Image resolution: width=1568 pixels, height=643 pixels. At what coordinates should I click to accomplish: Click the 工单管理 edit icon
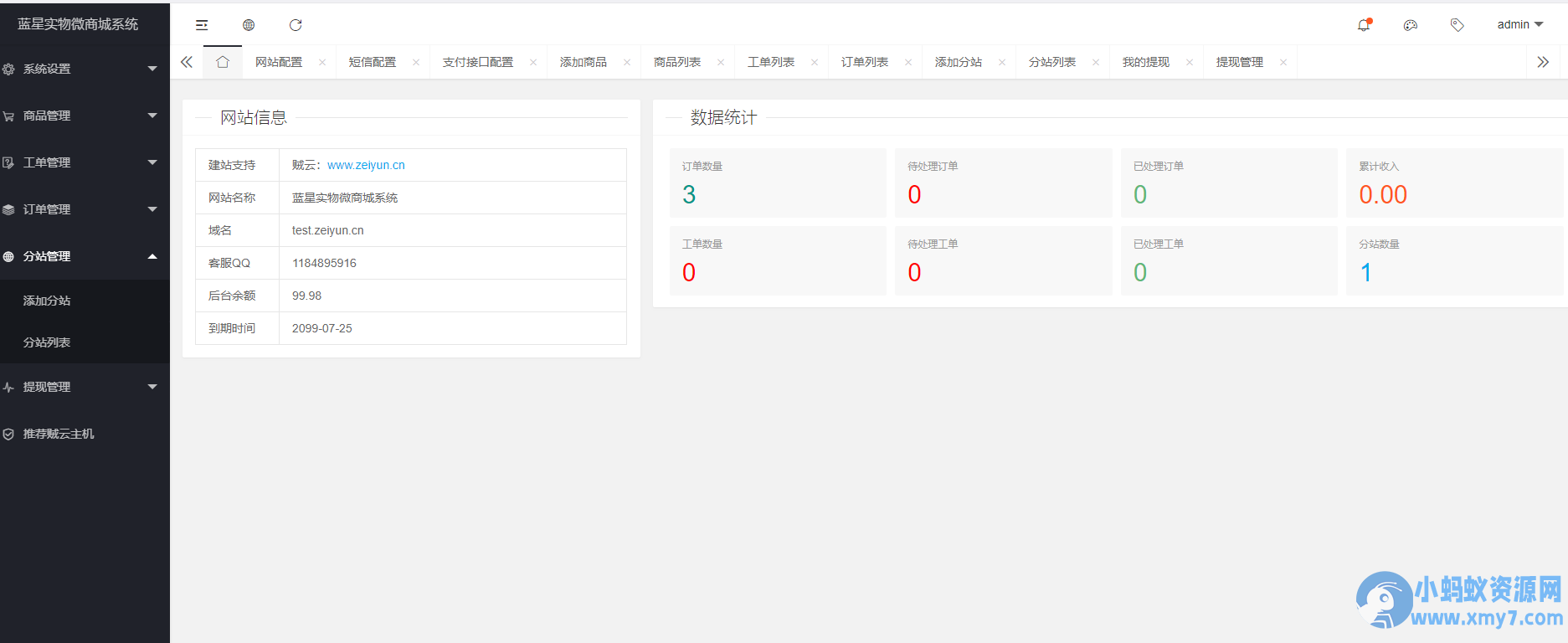point(8,163)
